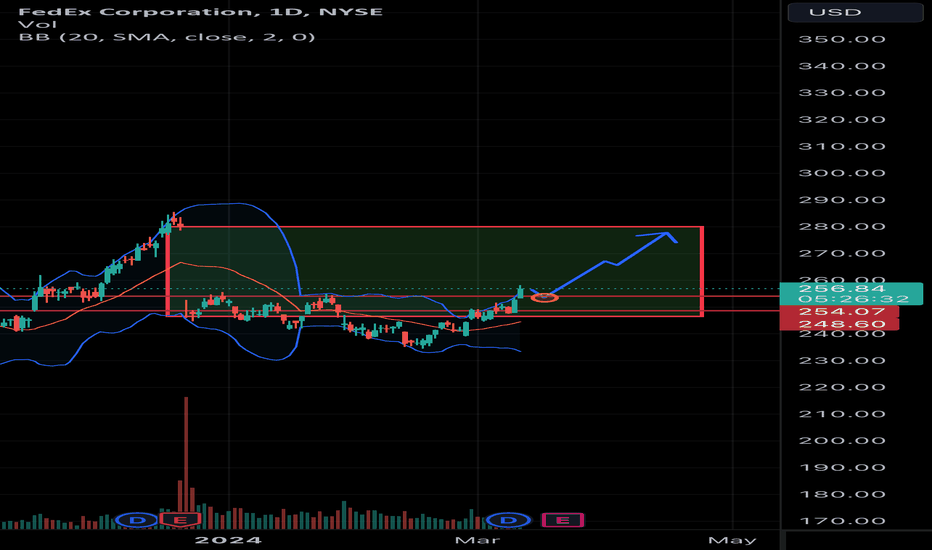The image size is (932, 550).
Task: Click the 05:26:32 bar countdown timer
Action: [854, 299]
